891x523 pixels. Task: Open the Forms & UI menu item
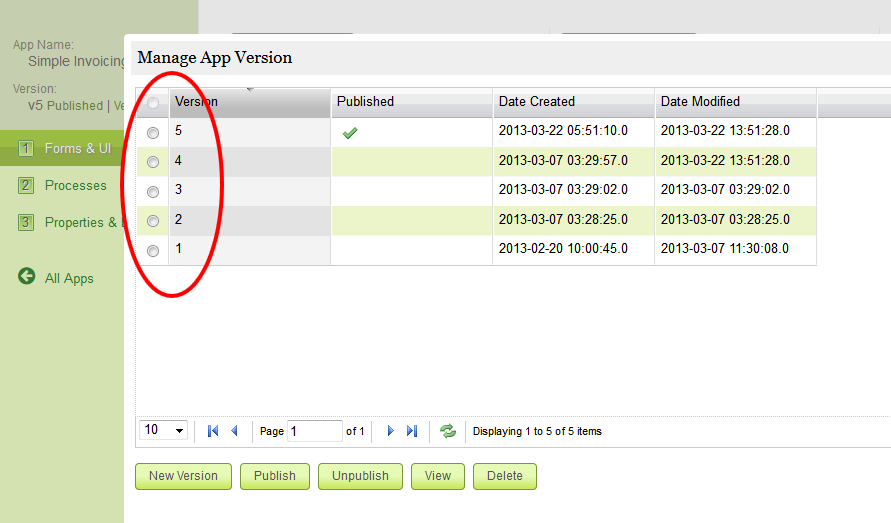[77, 148]
